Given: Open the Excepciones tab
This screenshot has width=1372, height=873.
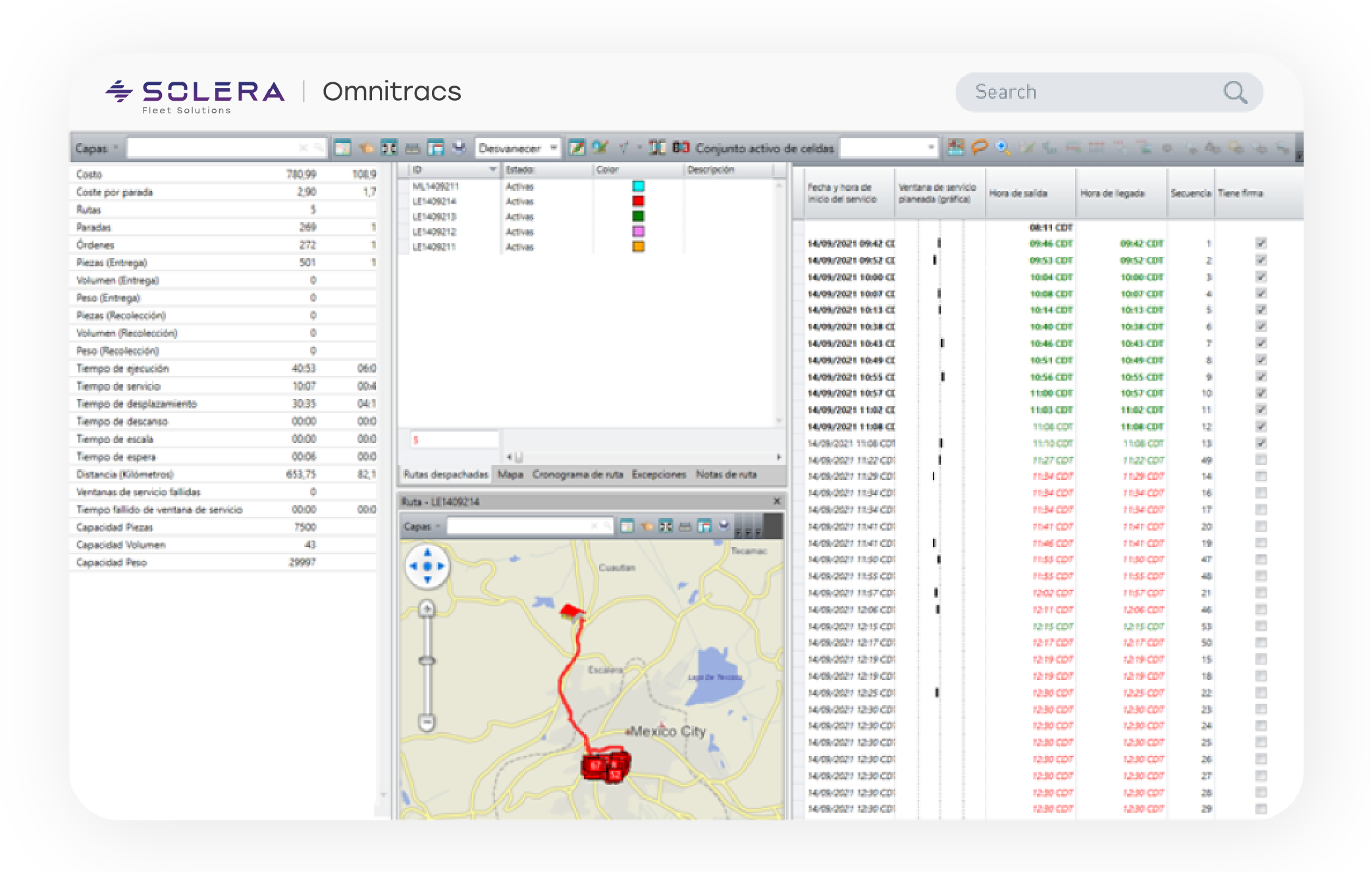Looking at the screenshot, I should click(x=658, y=475).
